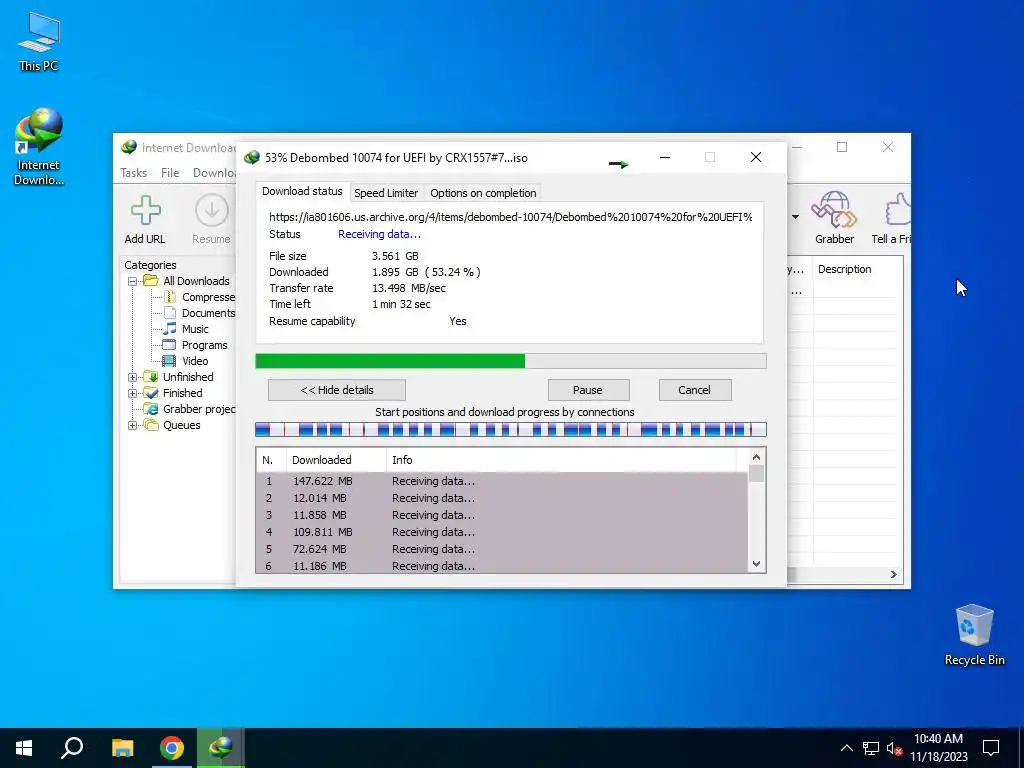
Task: Open Internet Download Manager desktop shortcut
Action: tap(39, 147)
